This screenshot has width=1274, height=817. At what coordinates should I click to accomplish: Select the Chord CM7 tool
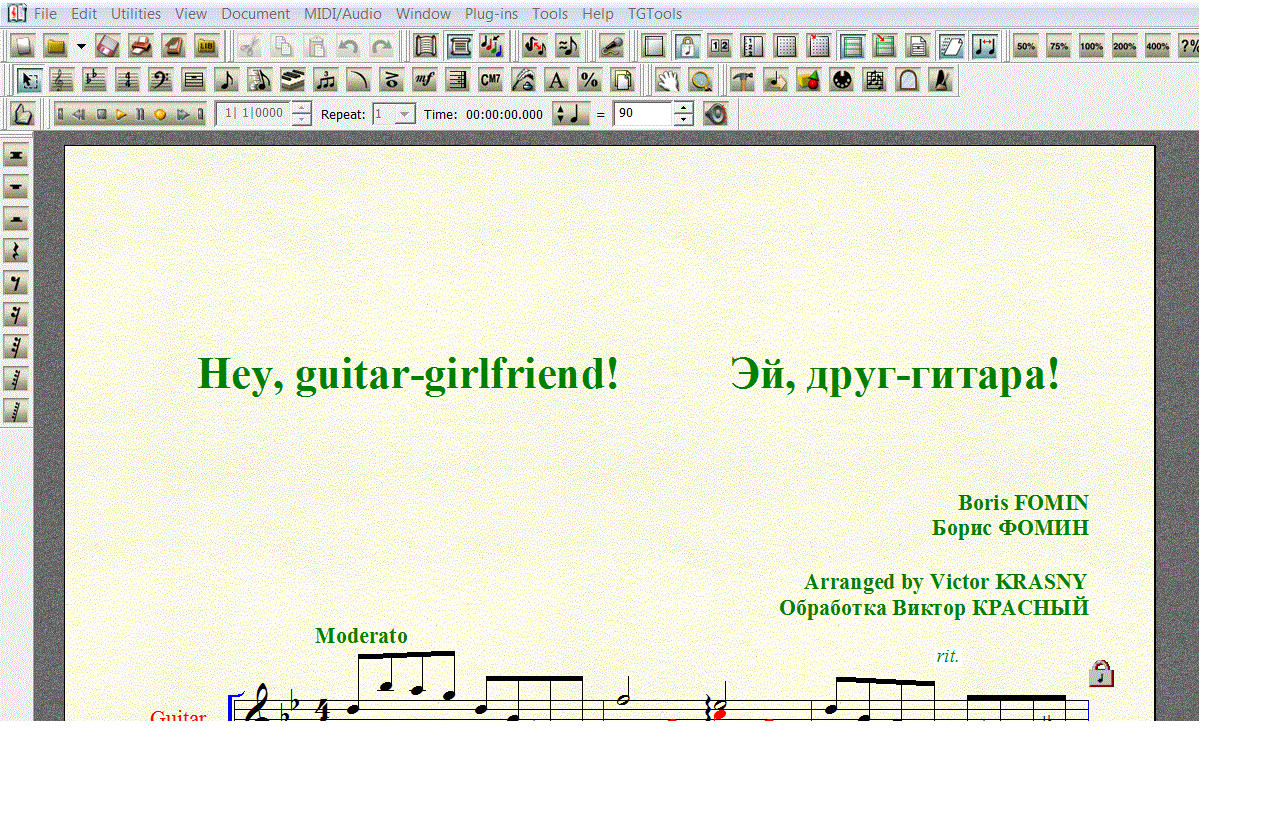[x=491, y=80]
